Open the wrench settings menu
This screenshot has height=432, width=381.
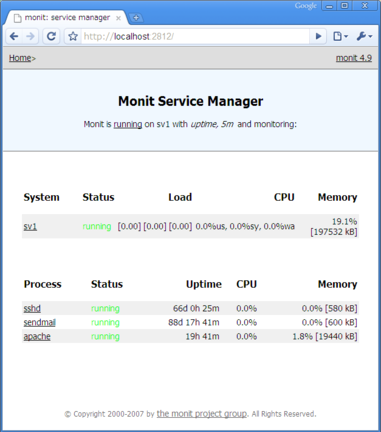tap(364, 36)
